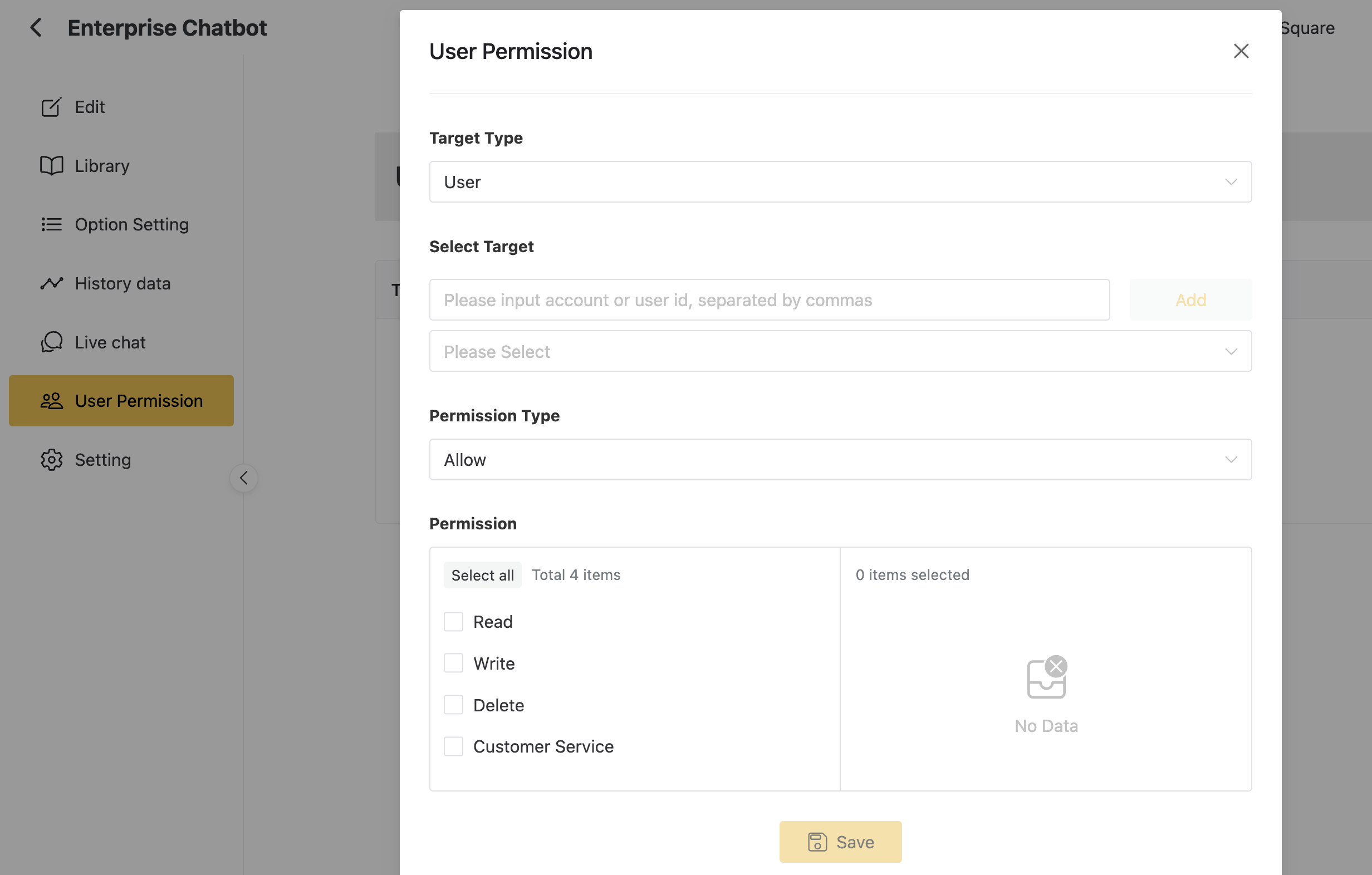Click the Please Select dropdown chevron arrow
The width and height of the screenshot is (1372, 875).
(x=1231, y=351)
